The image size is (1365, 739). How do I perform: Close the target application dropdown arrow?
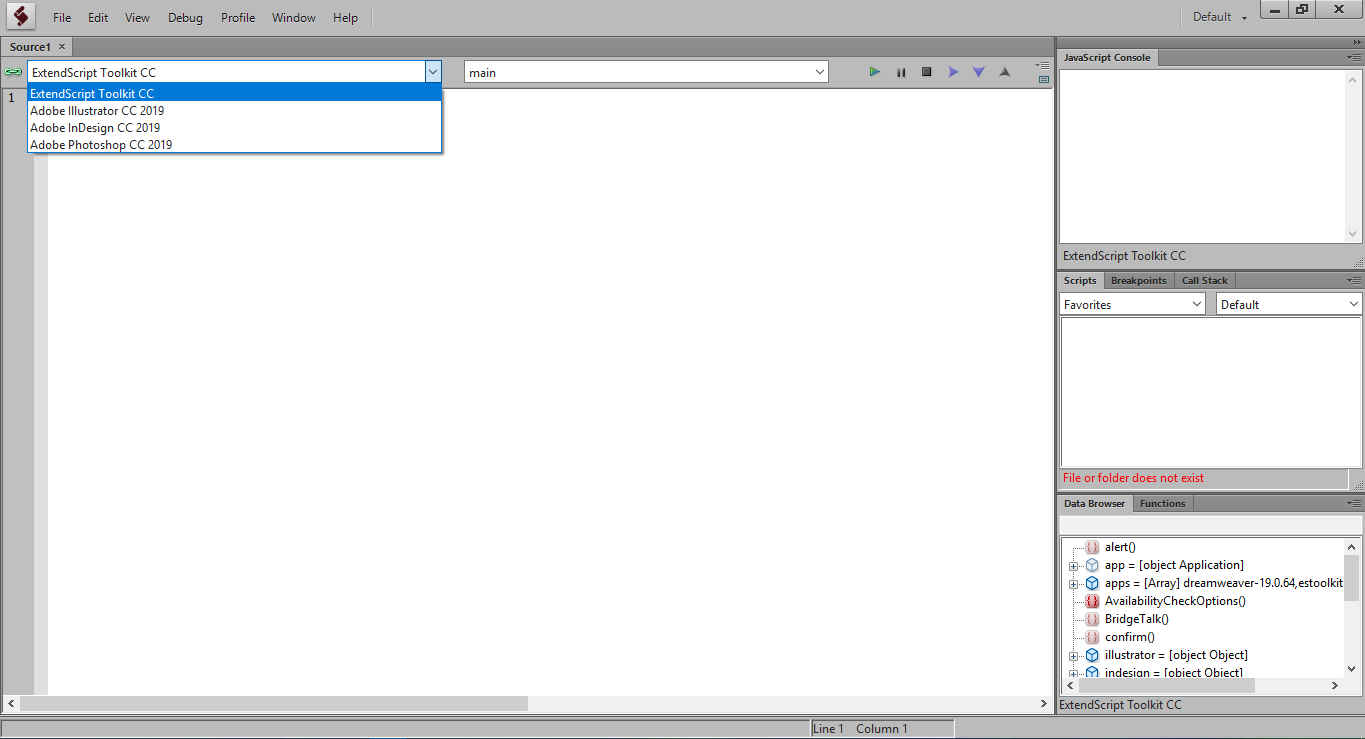click(x=432, y=72)
